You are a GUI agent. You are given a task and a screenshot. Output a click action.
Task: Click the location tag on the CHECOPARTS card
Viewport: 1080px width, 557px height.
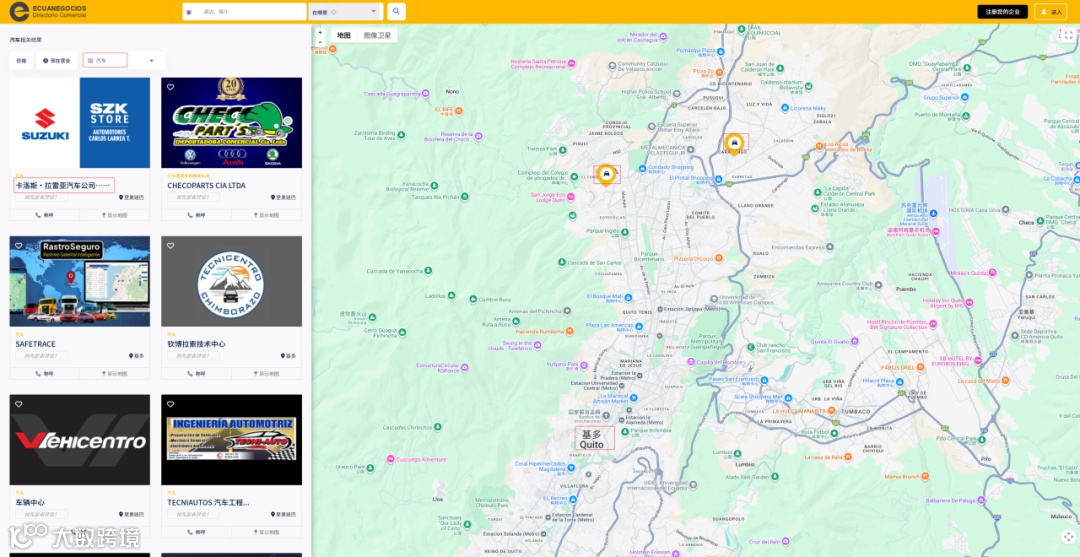point(284,197)
